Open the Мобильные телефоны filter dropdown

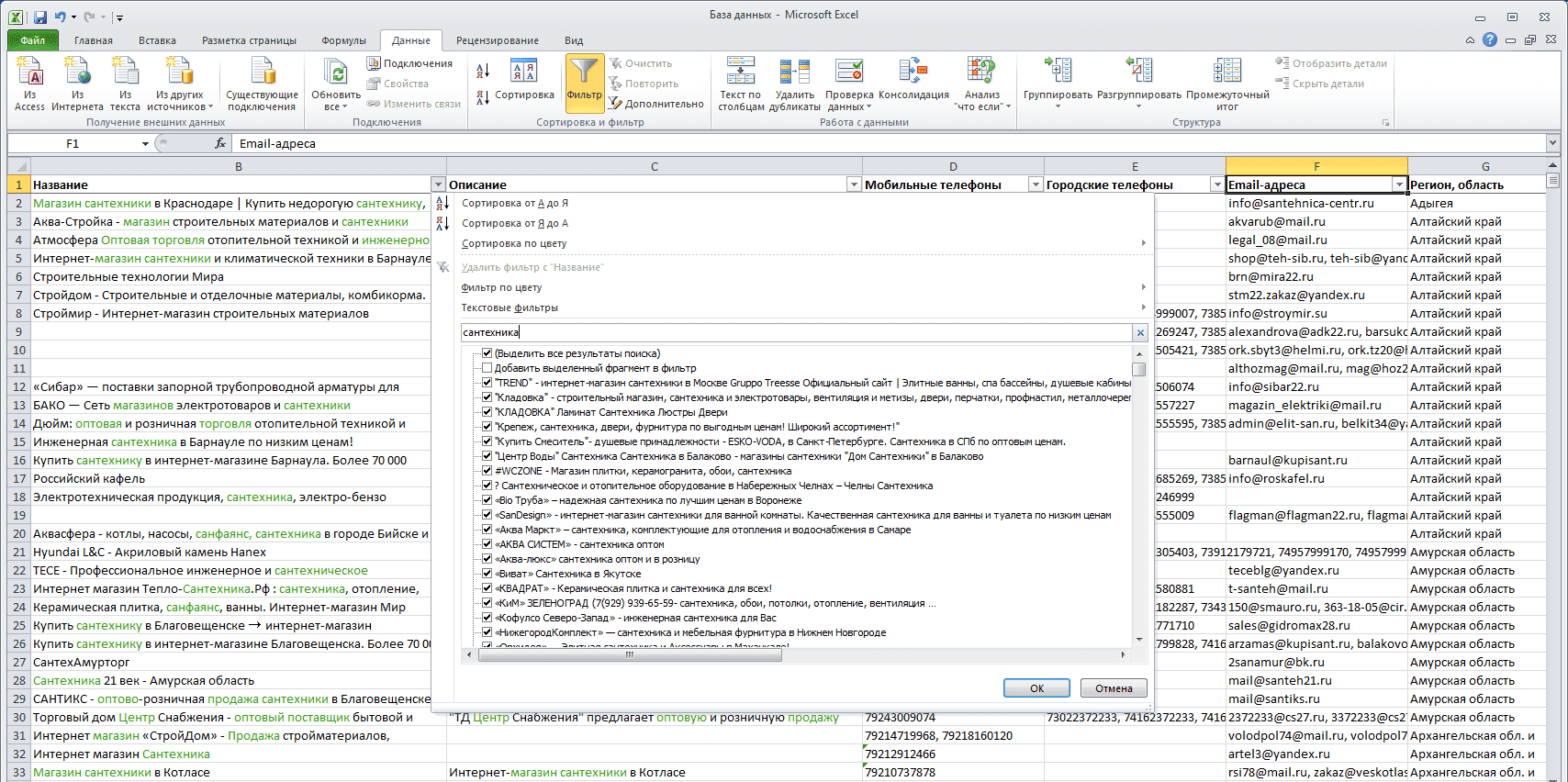[1036, 184]
